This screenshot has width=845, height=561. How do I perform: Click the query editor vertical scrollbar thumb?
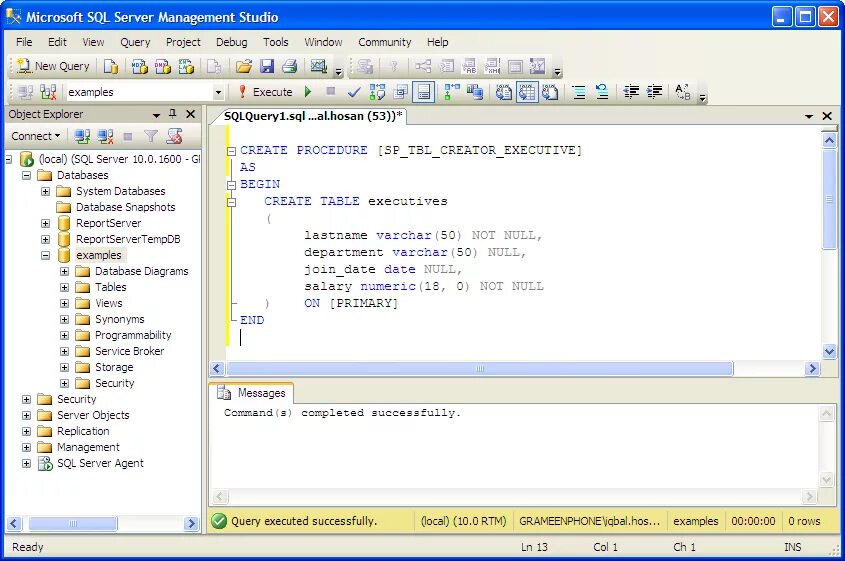point(829,199)
